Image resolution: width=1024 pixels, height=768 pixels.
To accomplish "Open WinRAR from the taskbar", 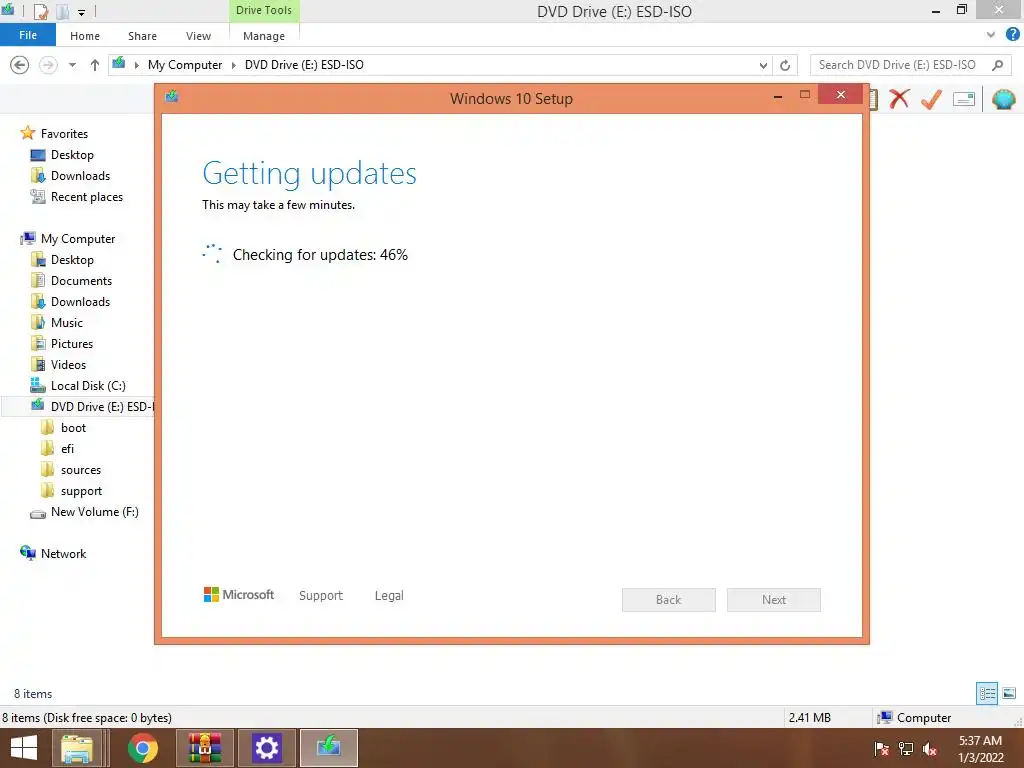I will pyautogui.click(x=205, y=748).
